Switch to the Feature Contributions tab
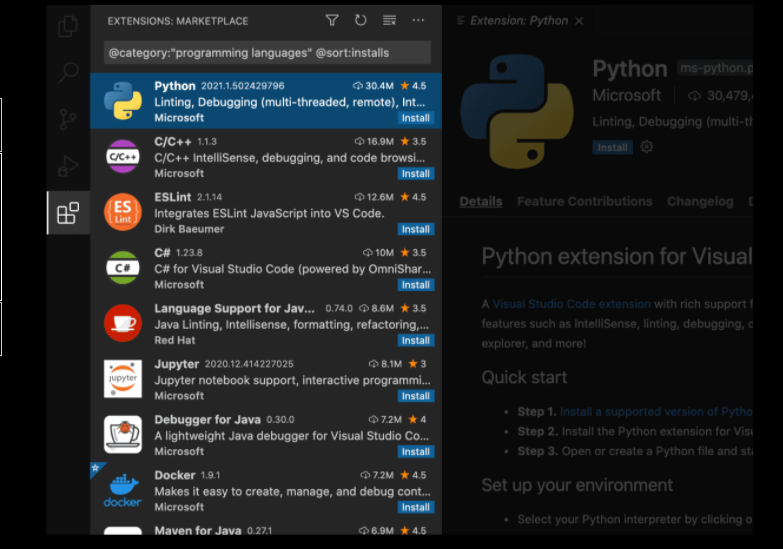 pyautogui.click(x=585, y=201)
